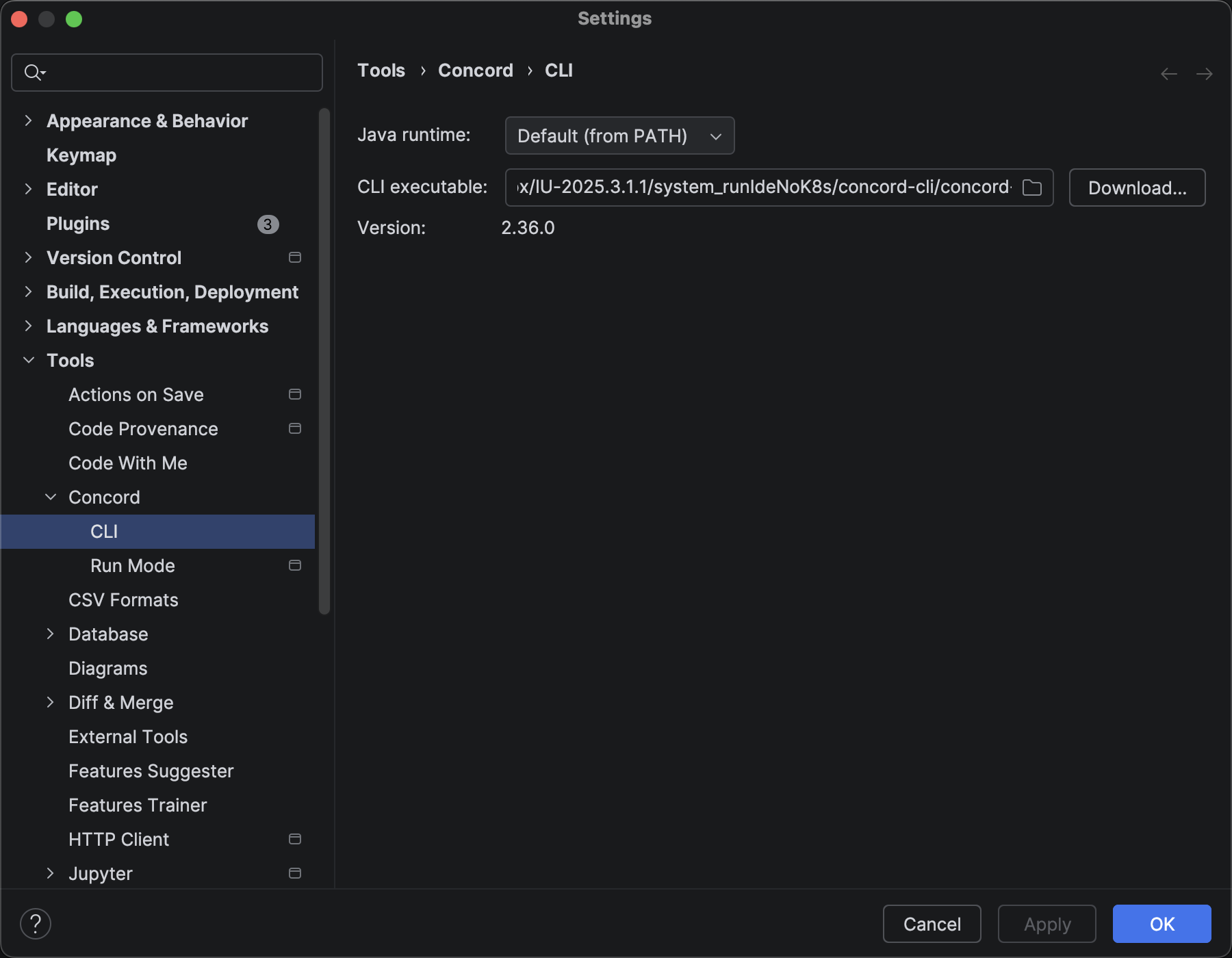Click the Cancel button
Screen dimensions: 1232x958
click(x=932, y=924)
